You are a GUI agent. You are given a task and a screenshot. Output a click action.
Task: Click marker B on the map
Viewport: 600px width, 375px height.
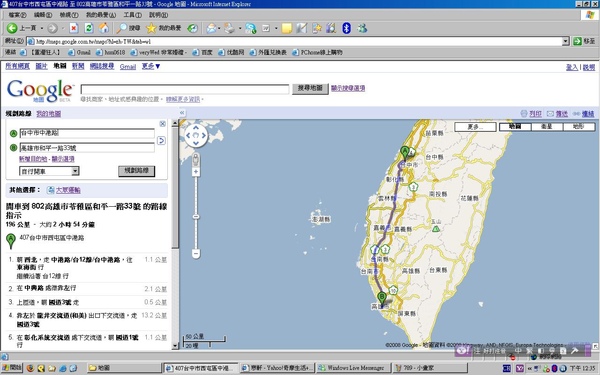(x=382, y=298)
